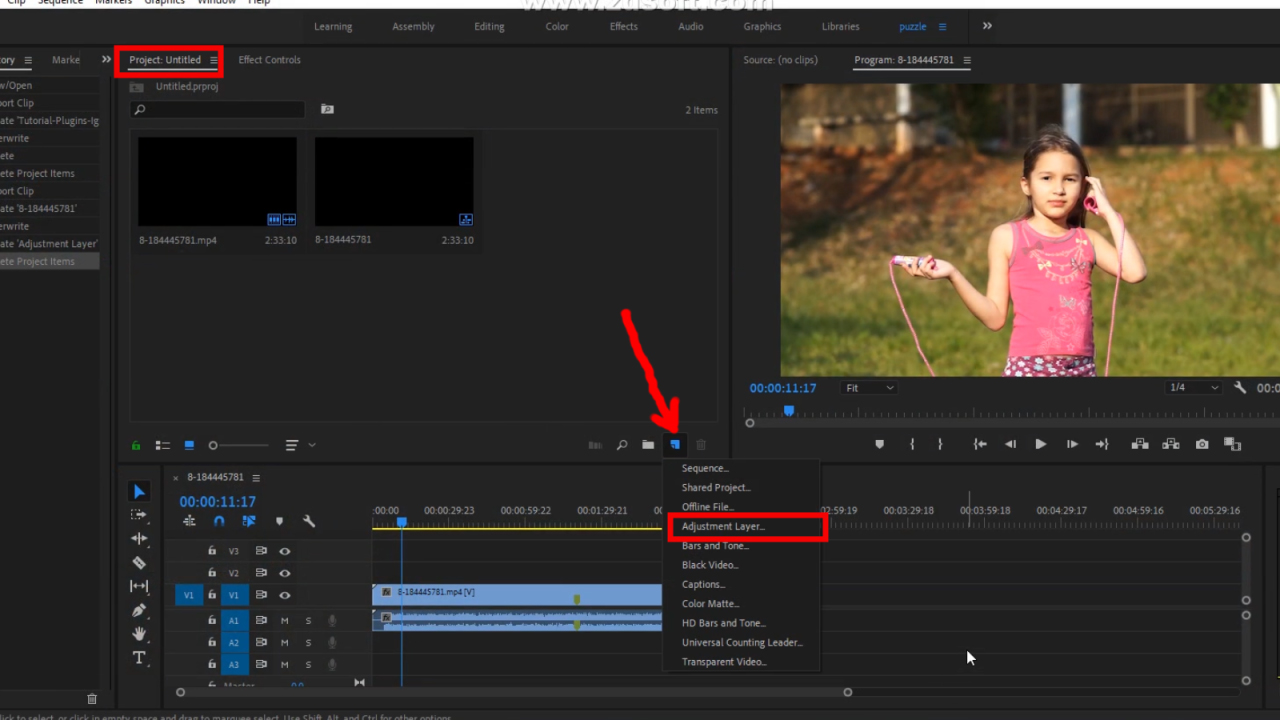The image size is (1280, 720).
Task: Click Lift button in Program monitor
Action: (x=1138, y=444)
